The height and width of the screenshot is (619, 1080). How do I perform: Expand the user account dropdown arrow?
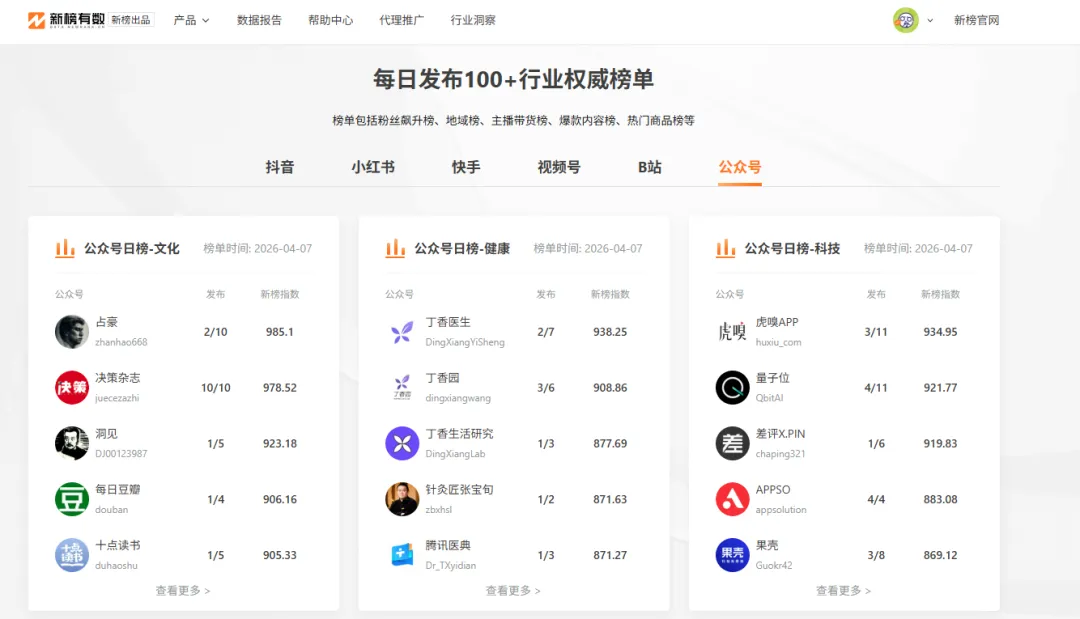click(x=930, y=21)
